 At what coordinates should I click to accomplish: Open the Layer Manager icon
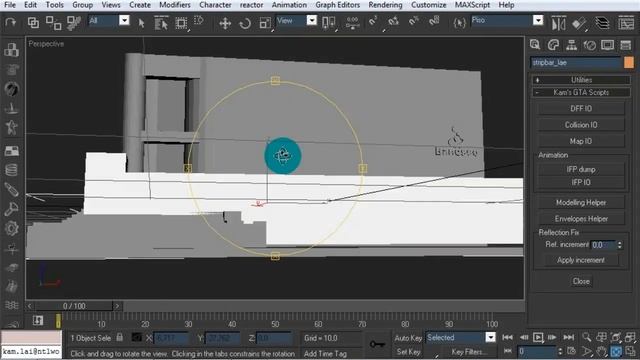pos(602,23)
